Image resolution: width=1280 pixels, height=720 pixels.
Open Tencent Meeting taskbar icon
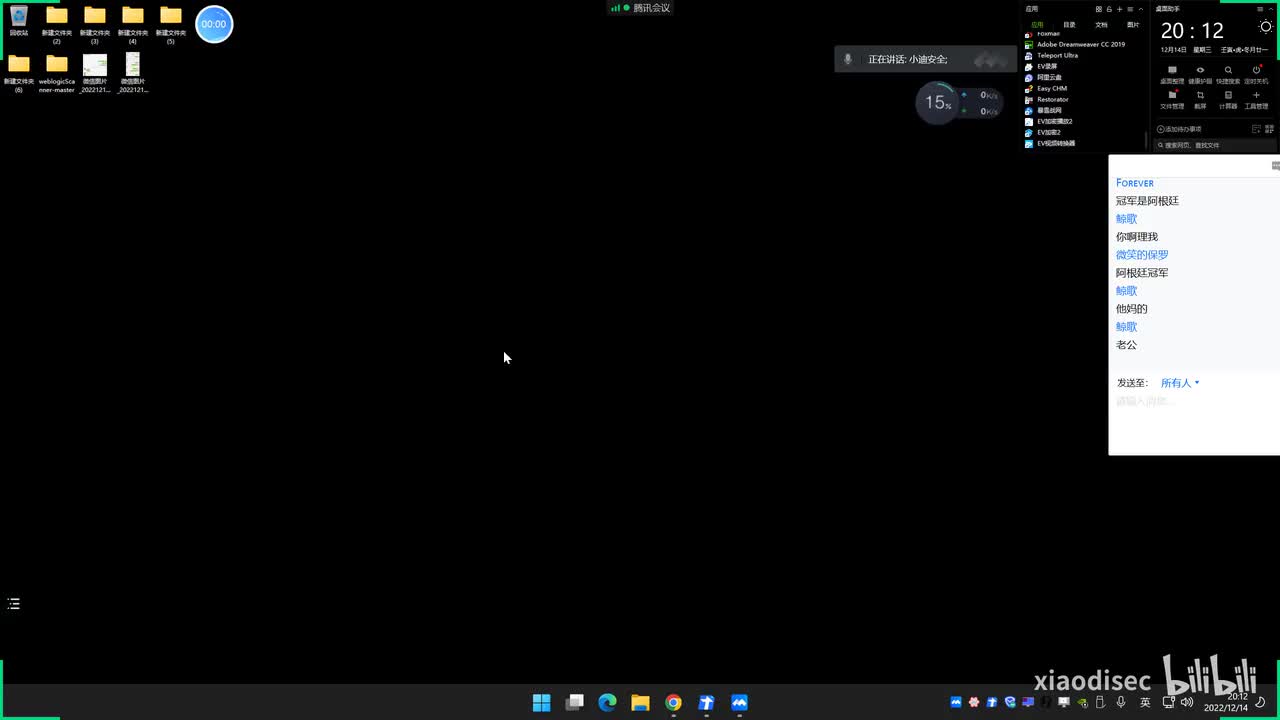pyautogui.click(x=739, y=703)
